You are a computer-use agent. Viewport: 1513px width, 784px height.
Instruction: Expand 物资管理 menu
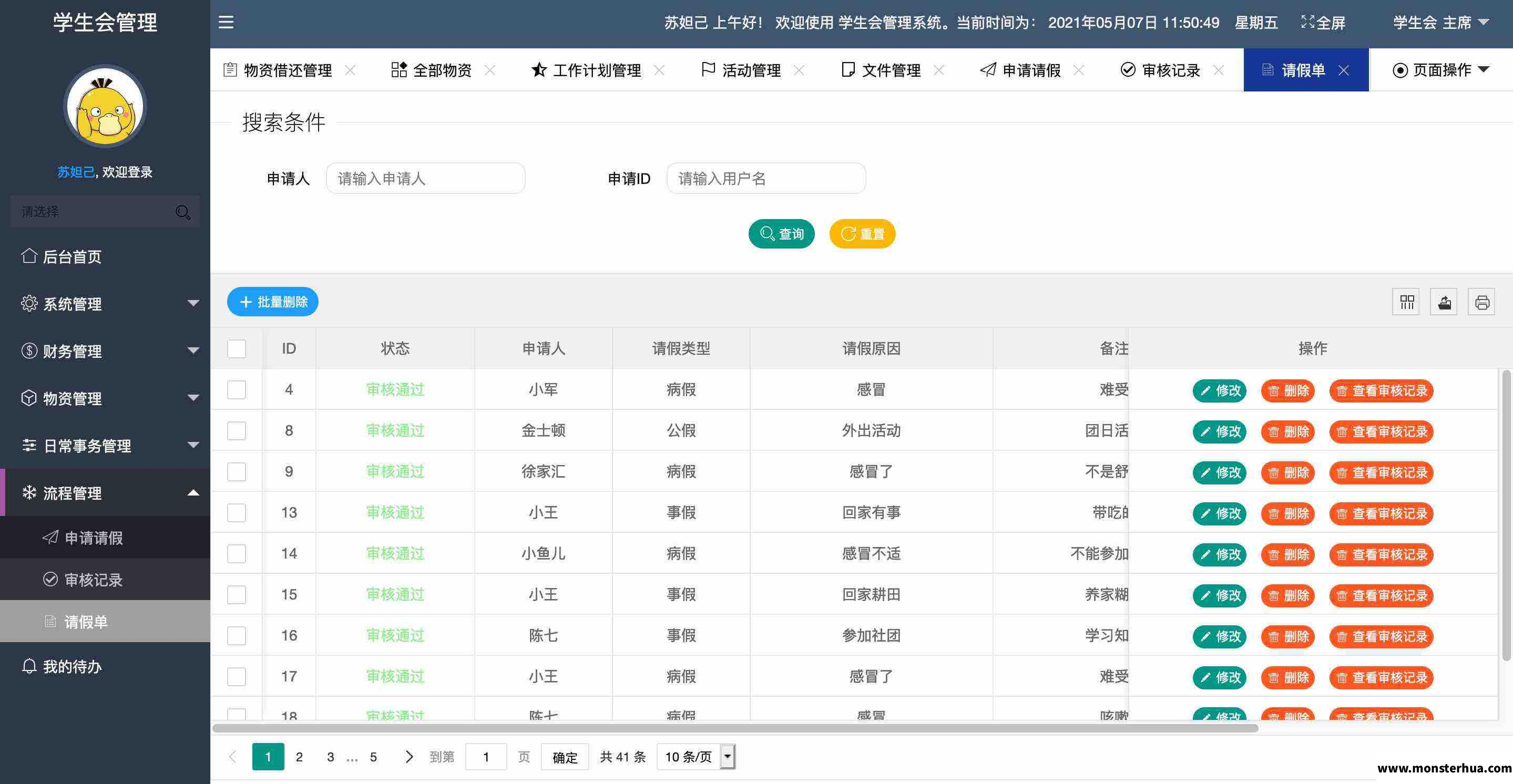(105, 398)
